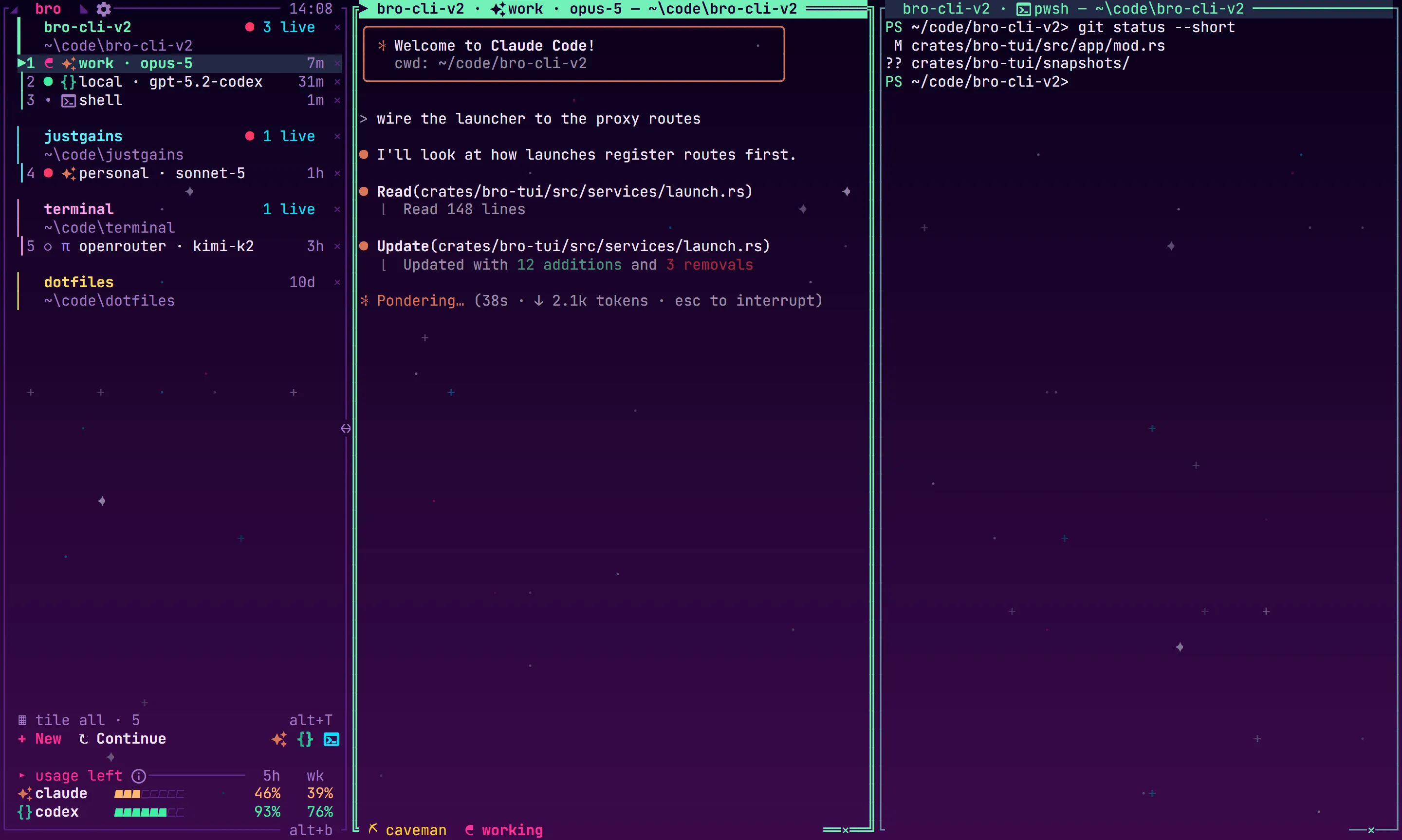The width and height of the screenshot is (1402, 840).
Task: Click the Continue button
Action: click(123, 739)
